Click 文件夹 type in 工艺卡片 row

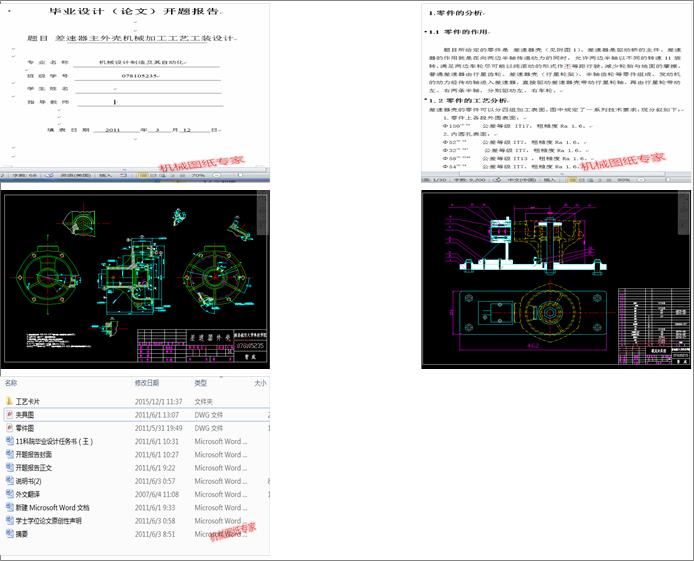204,402
